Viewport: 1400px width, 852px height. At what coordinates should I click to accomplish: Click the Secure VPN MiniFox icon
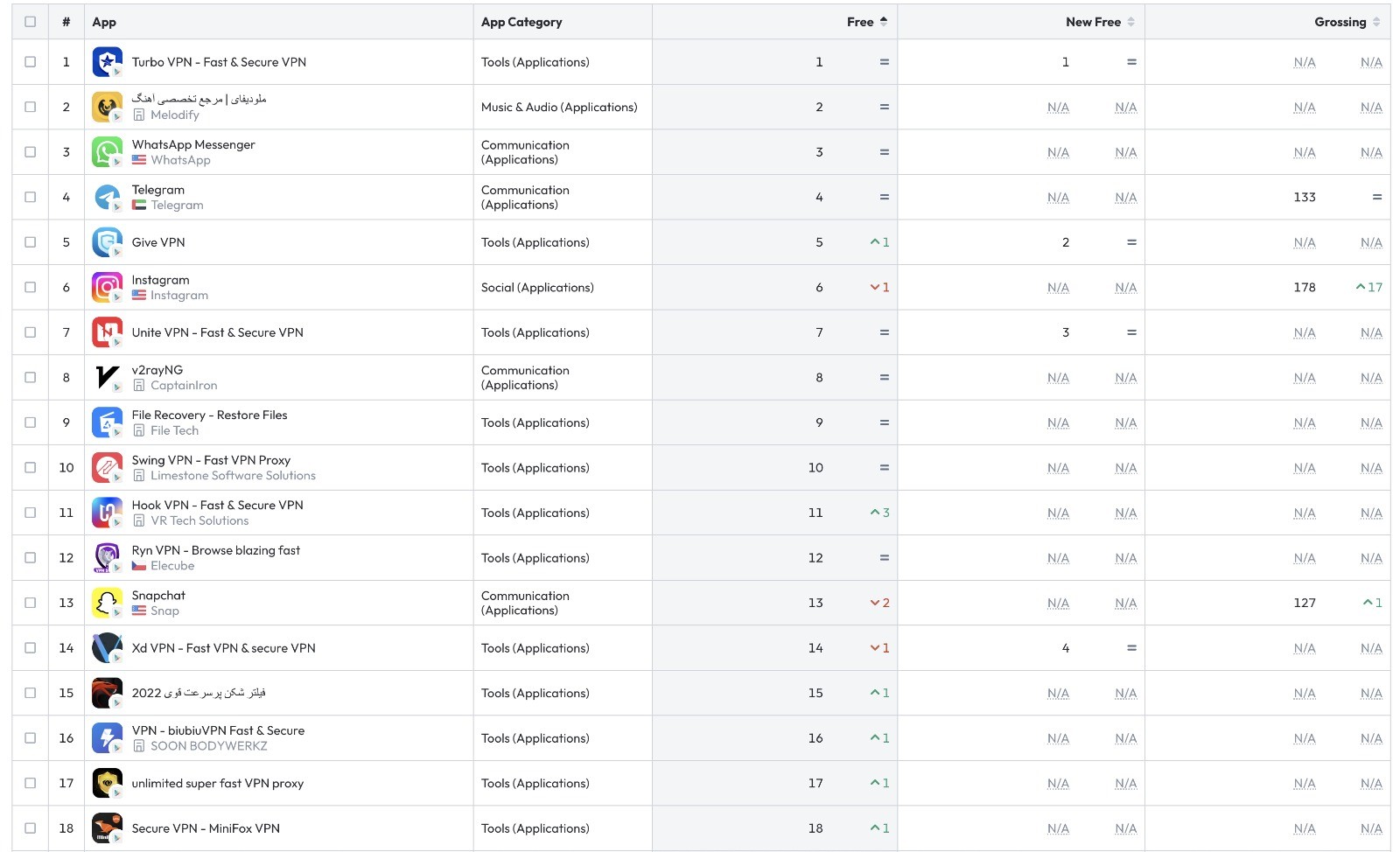tap(107, 828)
